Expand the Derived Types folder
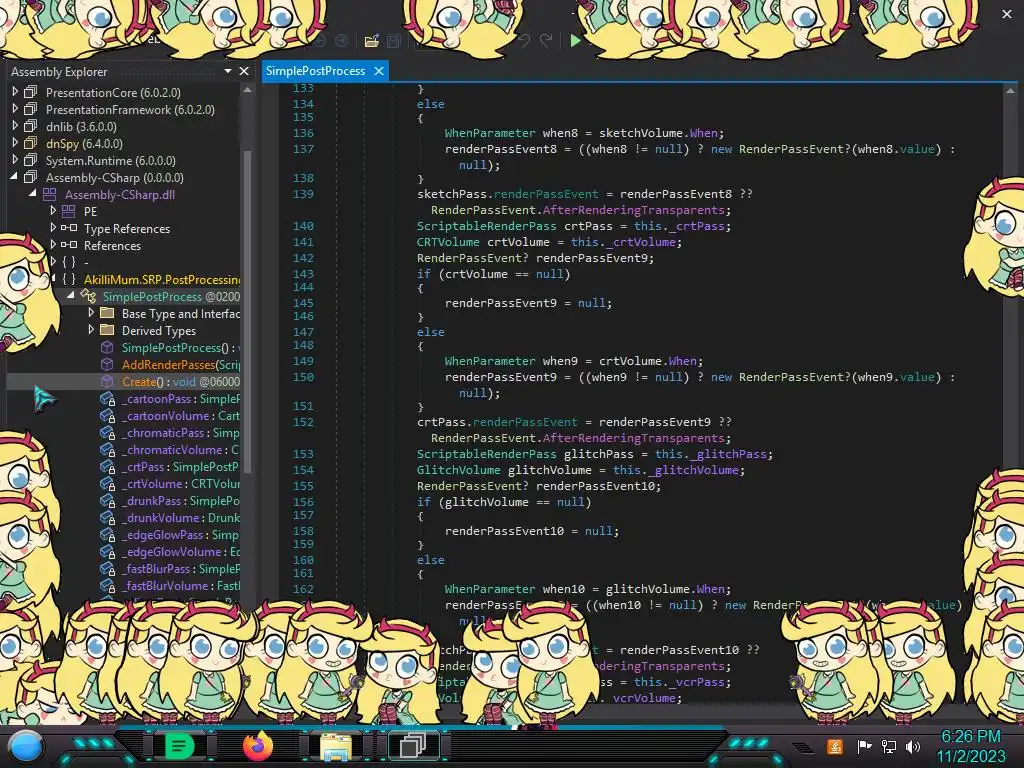The height and width of the screenshot is (768, 1024). (91, 330)
